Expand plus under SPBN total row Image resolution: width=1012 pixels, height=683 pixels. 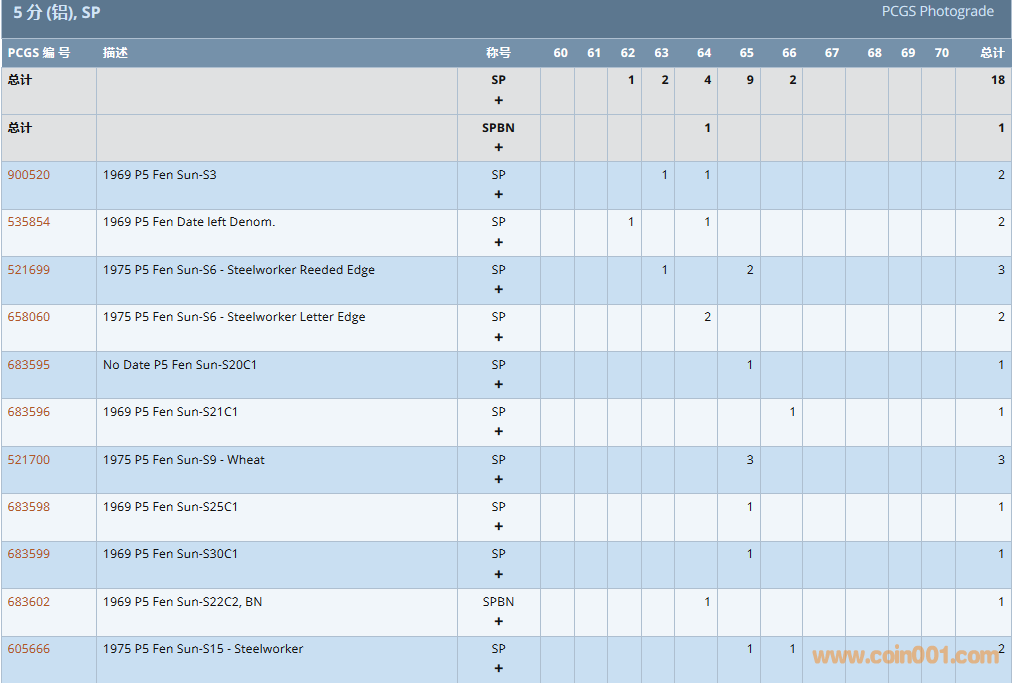(498, 147)
